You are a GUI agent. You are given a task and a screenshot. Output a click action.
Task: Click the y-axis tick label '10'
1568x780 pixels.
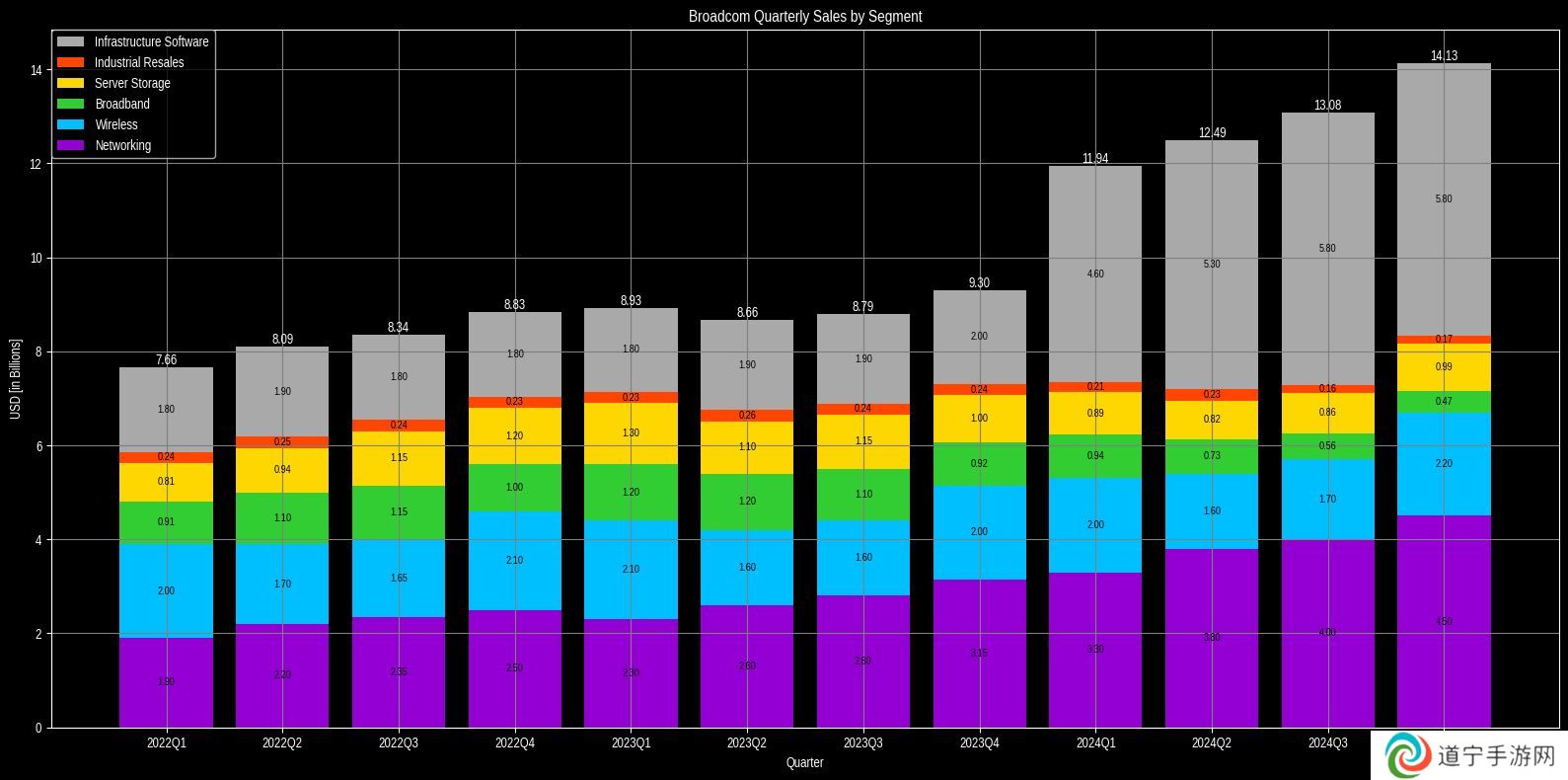click(x=36, y=258)
